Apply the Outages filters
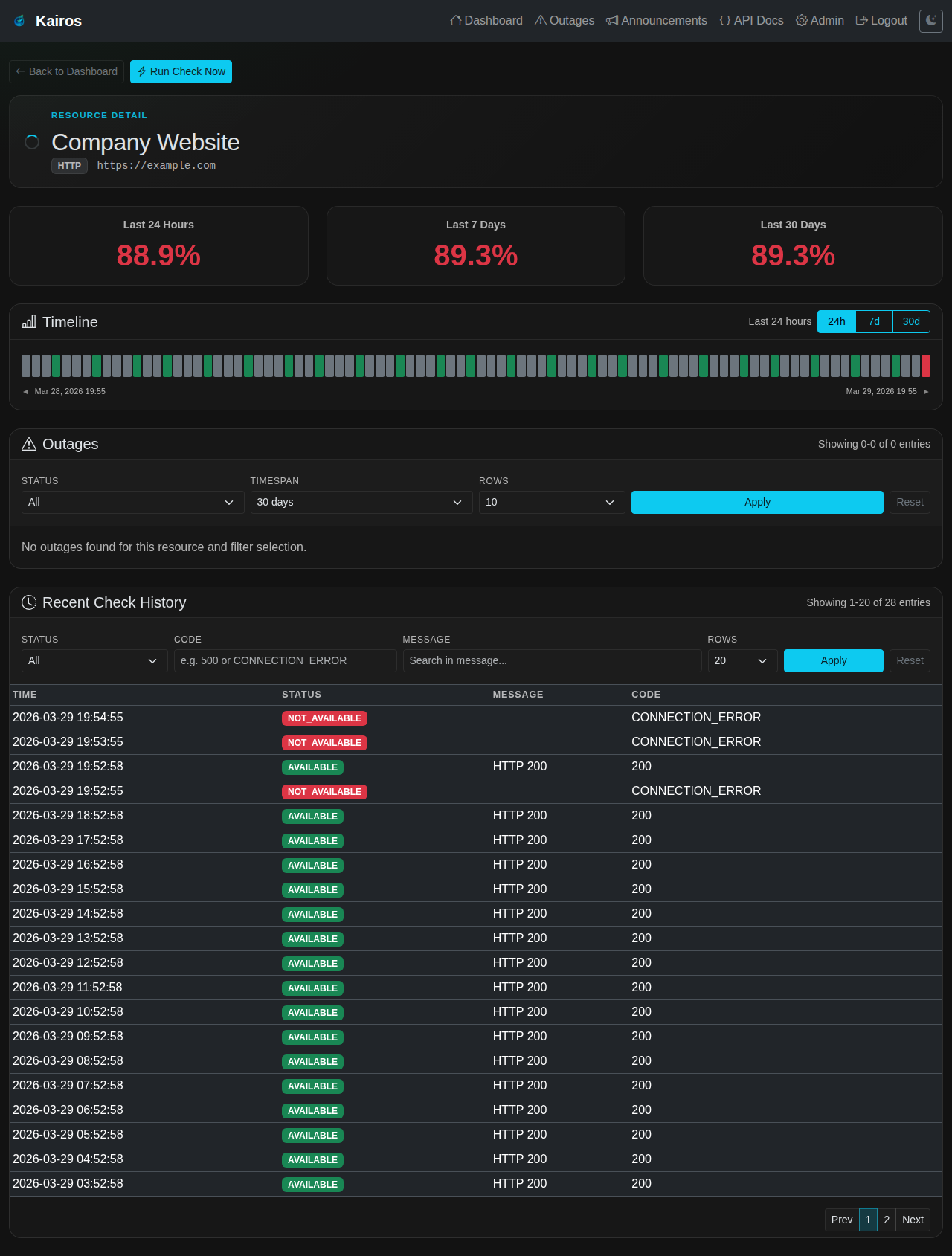Image resolution: width=952 pixels, height=1256 pixels. click(757, 502)
